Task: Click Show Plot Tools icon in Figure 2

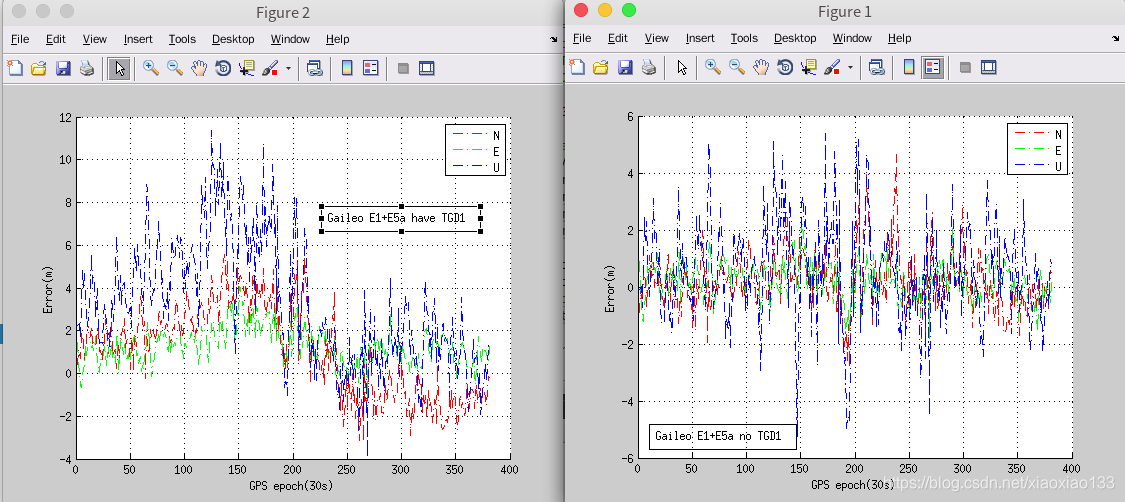Action: [427, 68]
